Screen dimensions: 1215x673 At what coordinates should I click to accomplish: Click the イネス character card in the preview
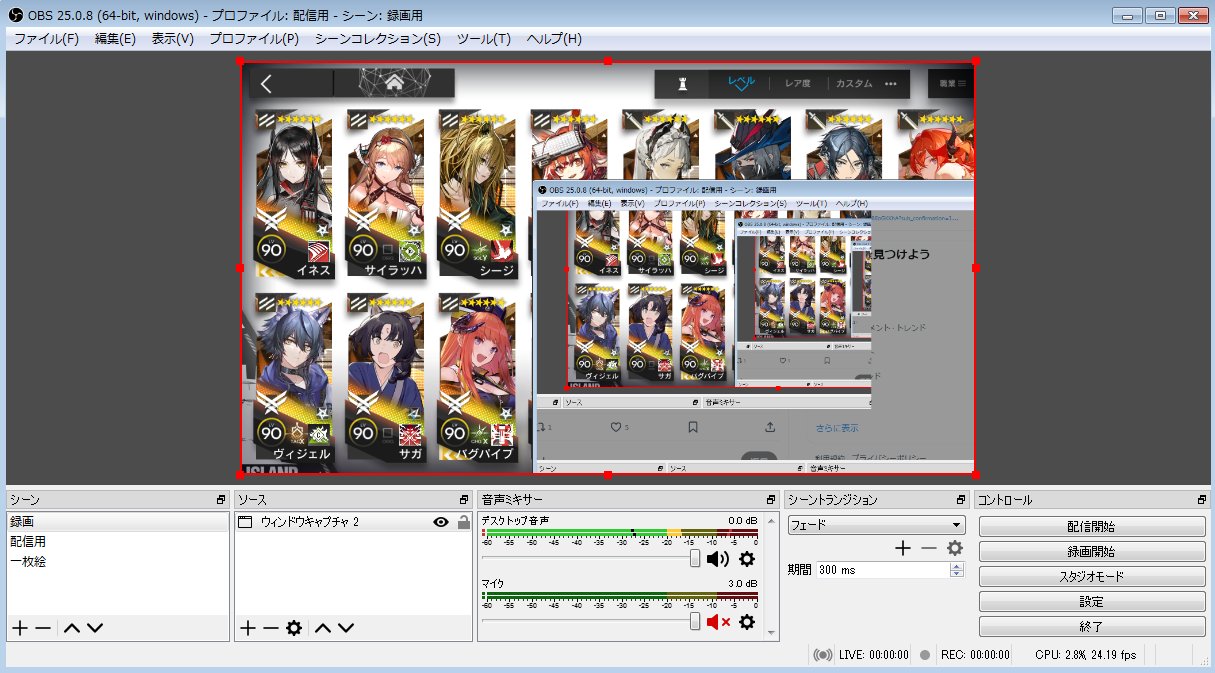(295, 193)
